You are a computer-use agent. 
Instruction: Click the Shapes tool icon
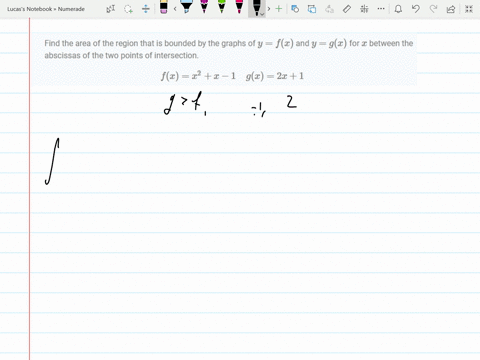click(x=295, y=9)
